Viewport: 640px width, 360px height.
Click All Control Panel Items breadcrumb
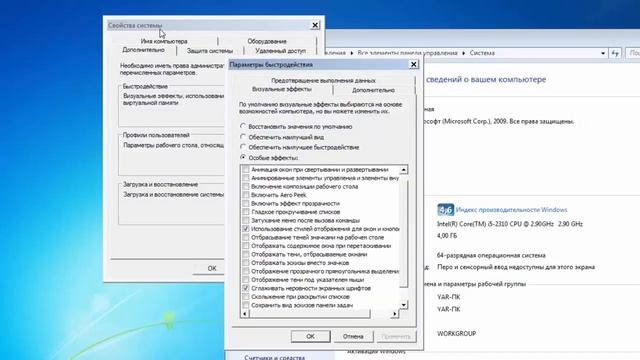[x=407, y=53]
